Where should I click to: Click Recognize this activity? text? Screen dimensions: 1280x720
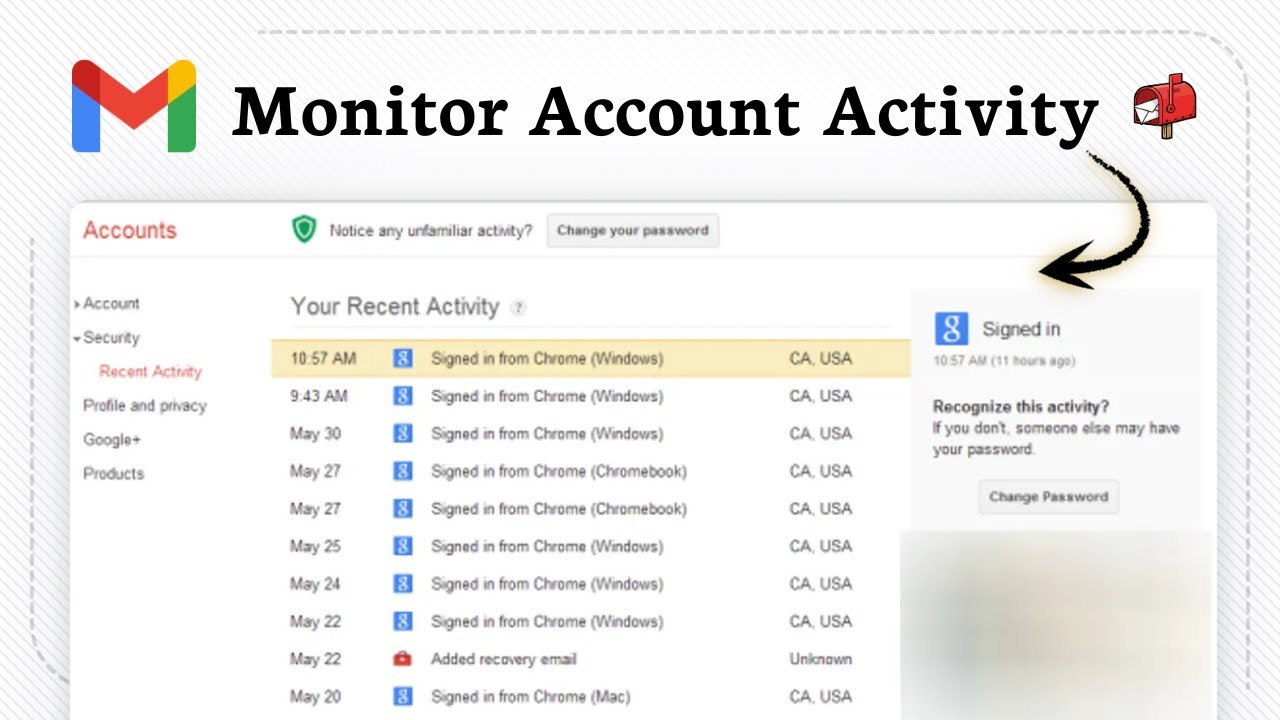(x=1020, y=407)
